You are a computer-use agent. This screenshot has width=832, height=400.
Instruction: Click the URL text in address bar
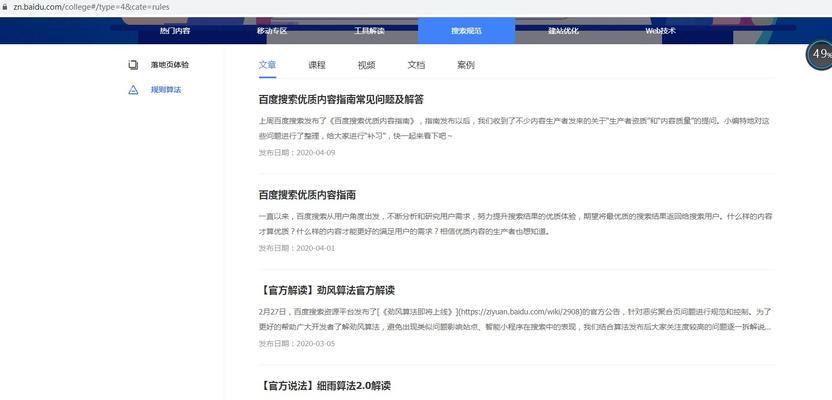click(x=91, y=7)
